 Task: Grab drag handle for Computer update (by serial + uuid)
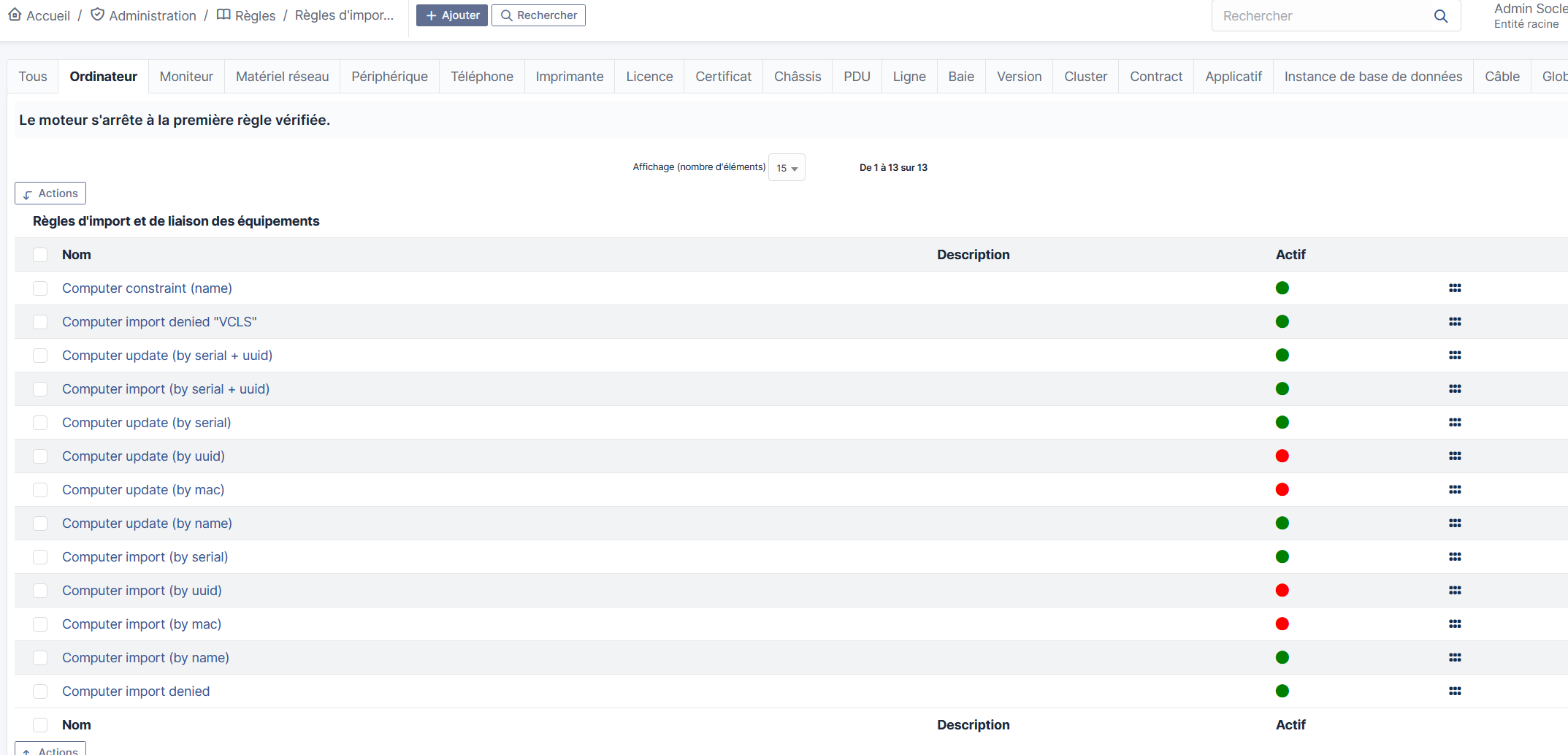tap(1455, 356)
